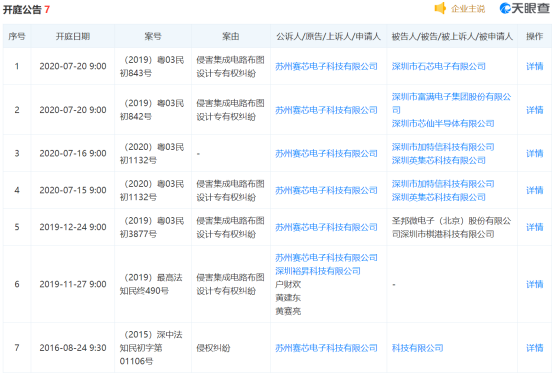
Task: Select case number (2020)粤03民初1132号 in row 3
Action: (x=152, y=153)
